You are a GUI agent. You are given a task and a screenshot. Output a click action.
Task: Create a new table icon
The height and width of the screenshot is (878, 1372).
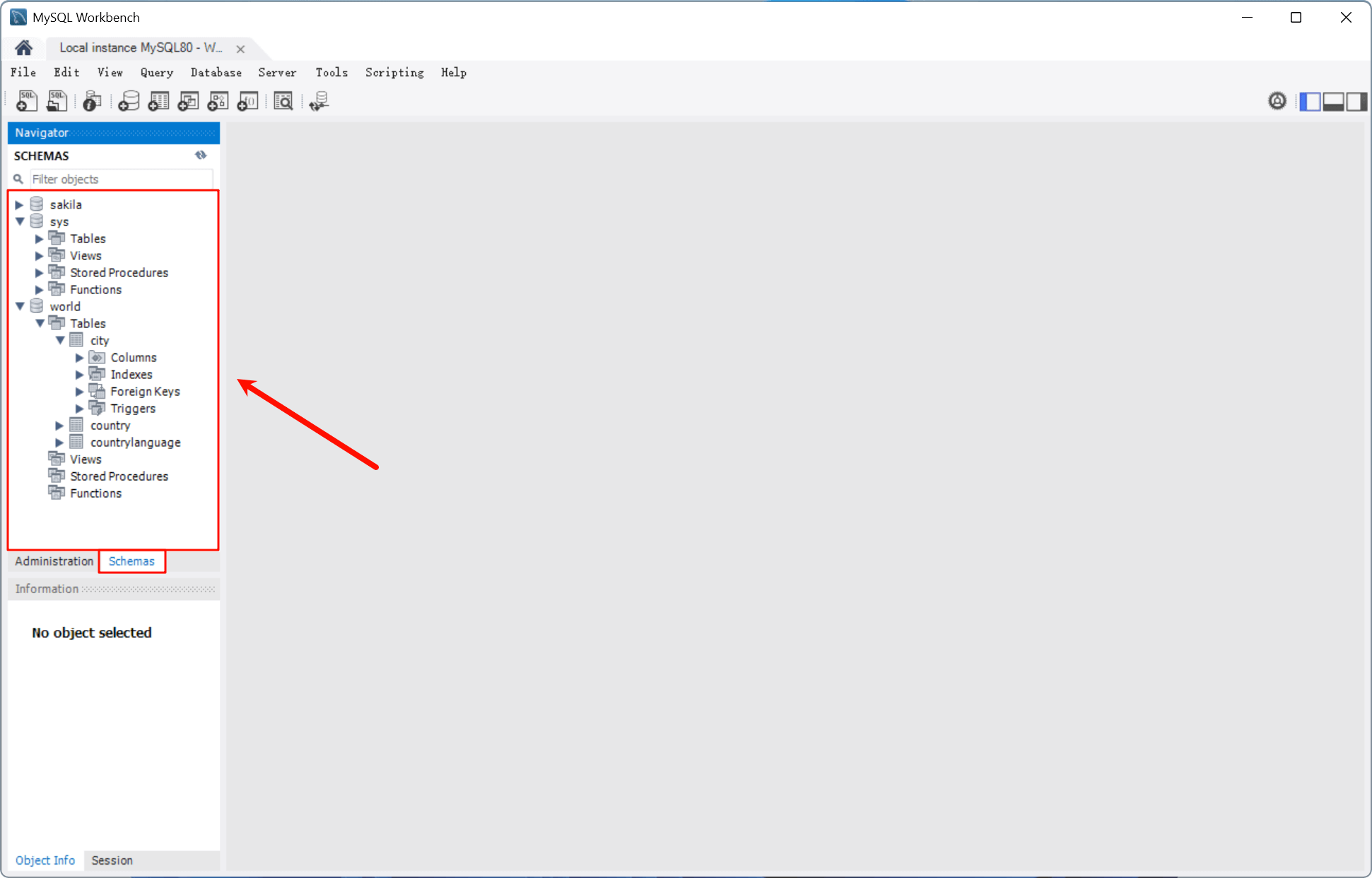coord(158,101)
